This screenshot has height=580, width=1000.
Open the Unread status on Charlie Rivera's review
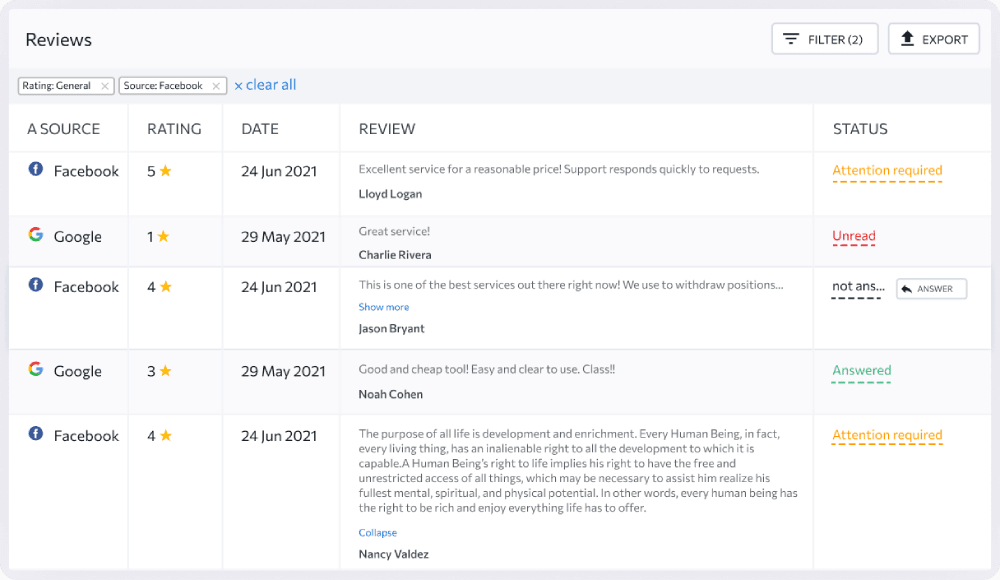tap(853, 236)
